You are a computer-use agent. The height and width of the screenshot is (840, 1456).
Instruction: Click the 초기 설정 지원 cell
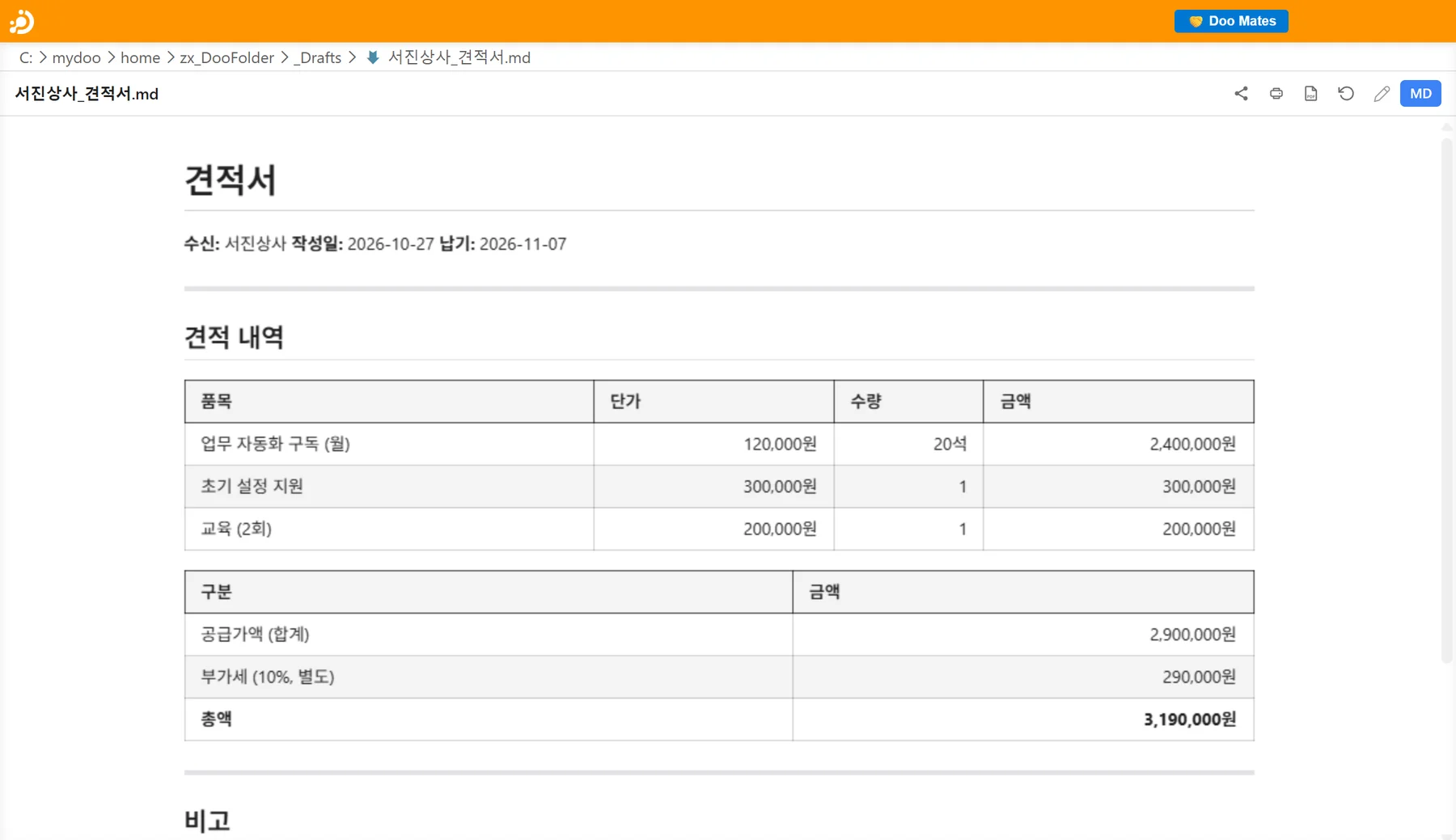click(x=389, y=486)
